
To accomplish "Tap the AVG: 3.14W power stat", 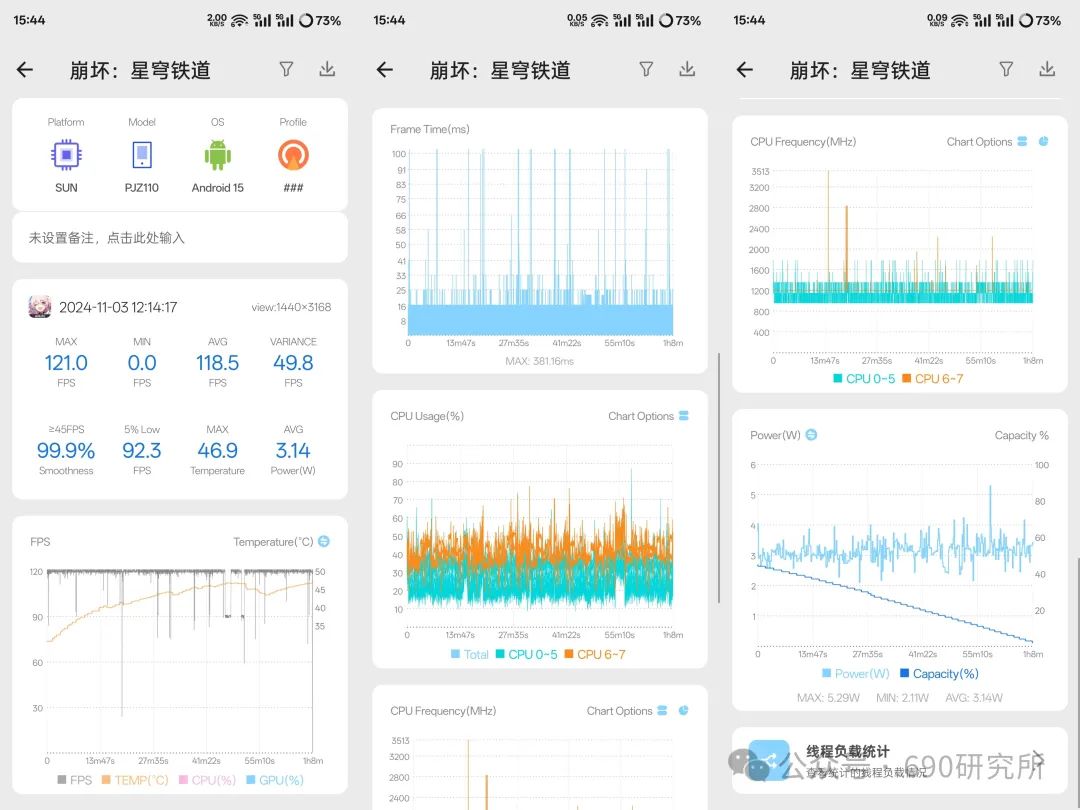I will pyautogui.click(x=974, y=698).
